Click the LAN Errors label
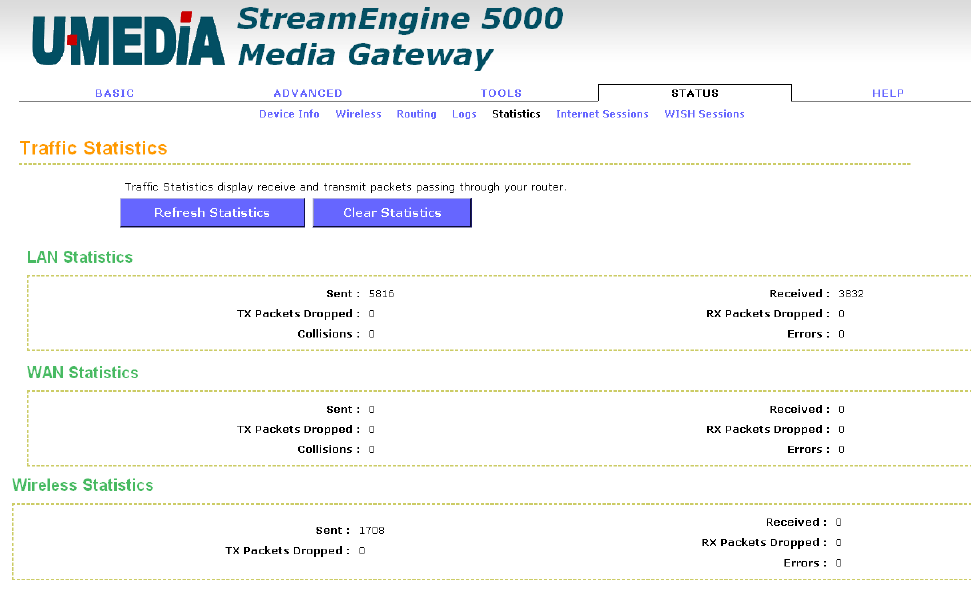 tap(808, 334)
